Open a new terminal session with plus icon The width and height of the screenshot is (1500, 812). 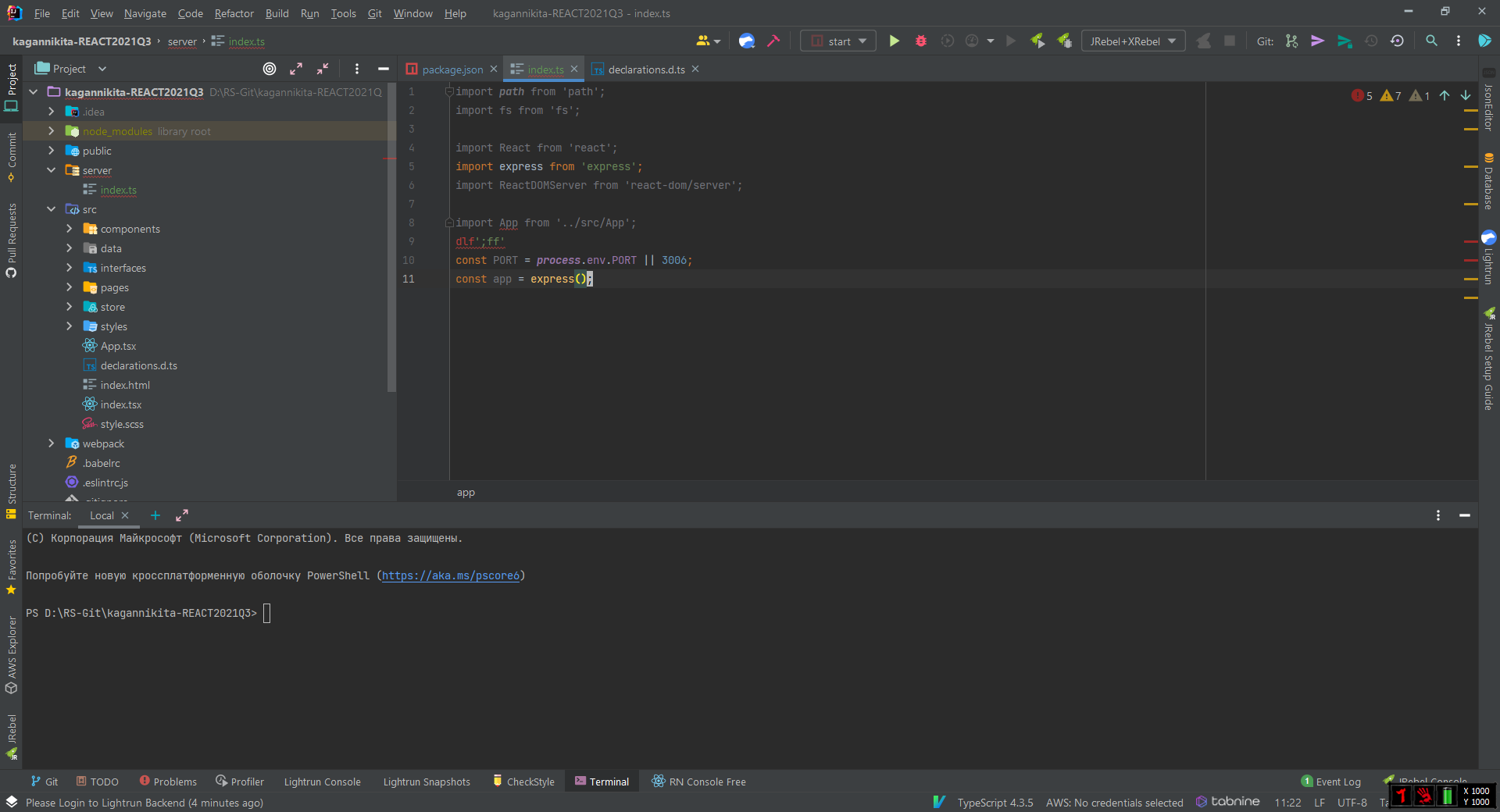(155, 515)
